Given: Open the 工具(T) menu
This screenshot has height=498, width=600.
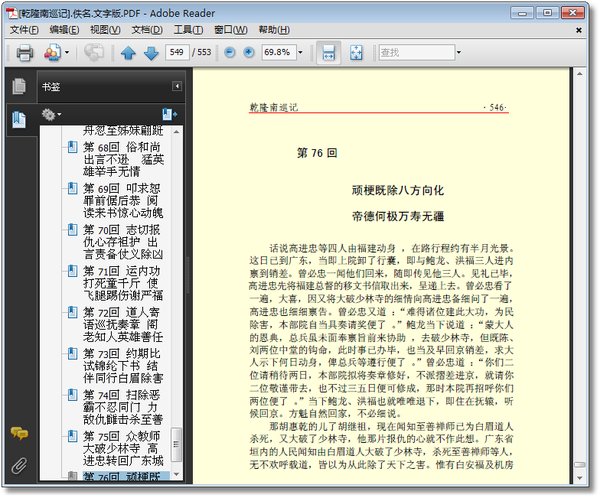Looking at the screenshot, I should (188, 30).
